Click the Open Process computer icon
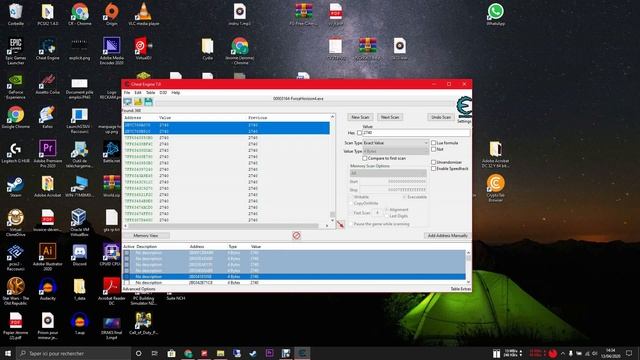This screenshot has width=640, height=360. tap(128, 102)
